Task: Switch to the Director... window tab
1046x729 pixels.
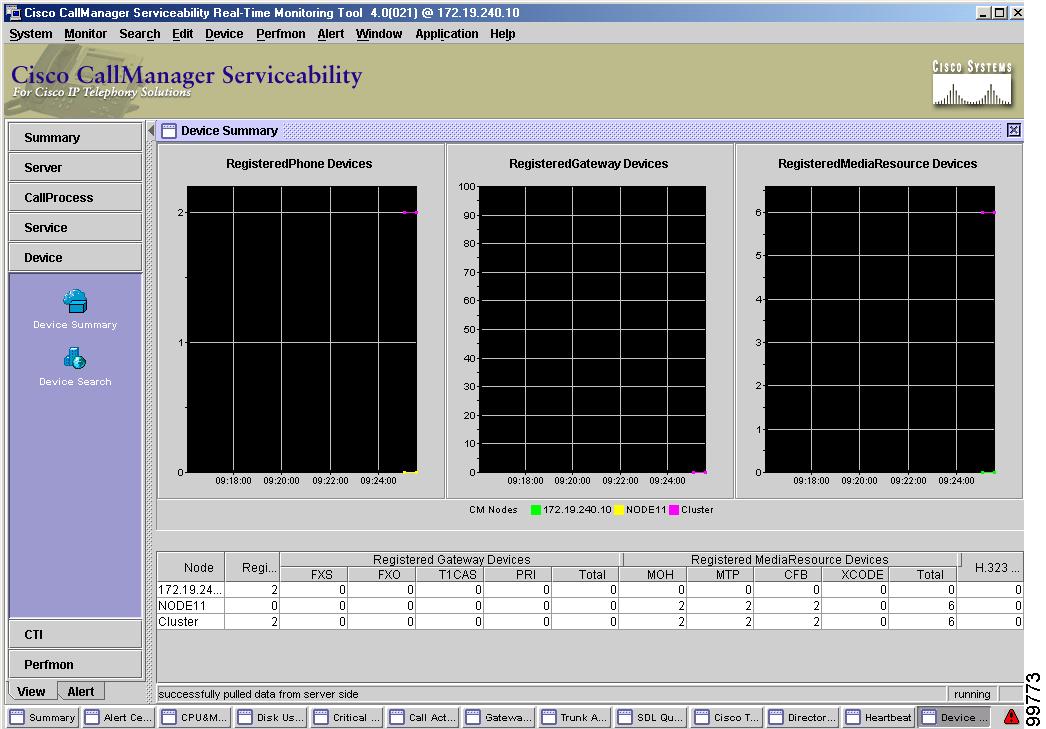Action: point(803,717)
